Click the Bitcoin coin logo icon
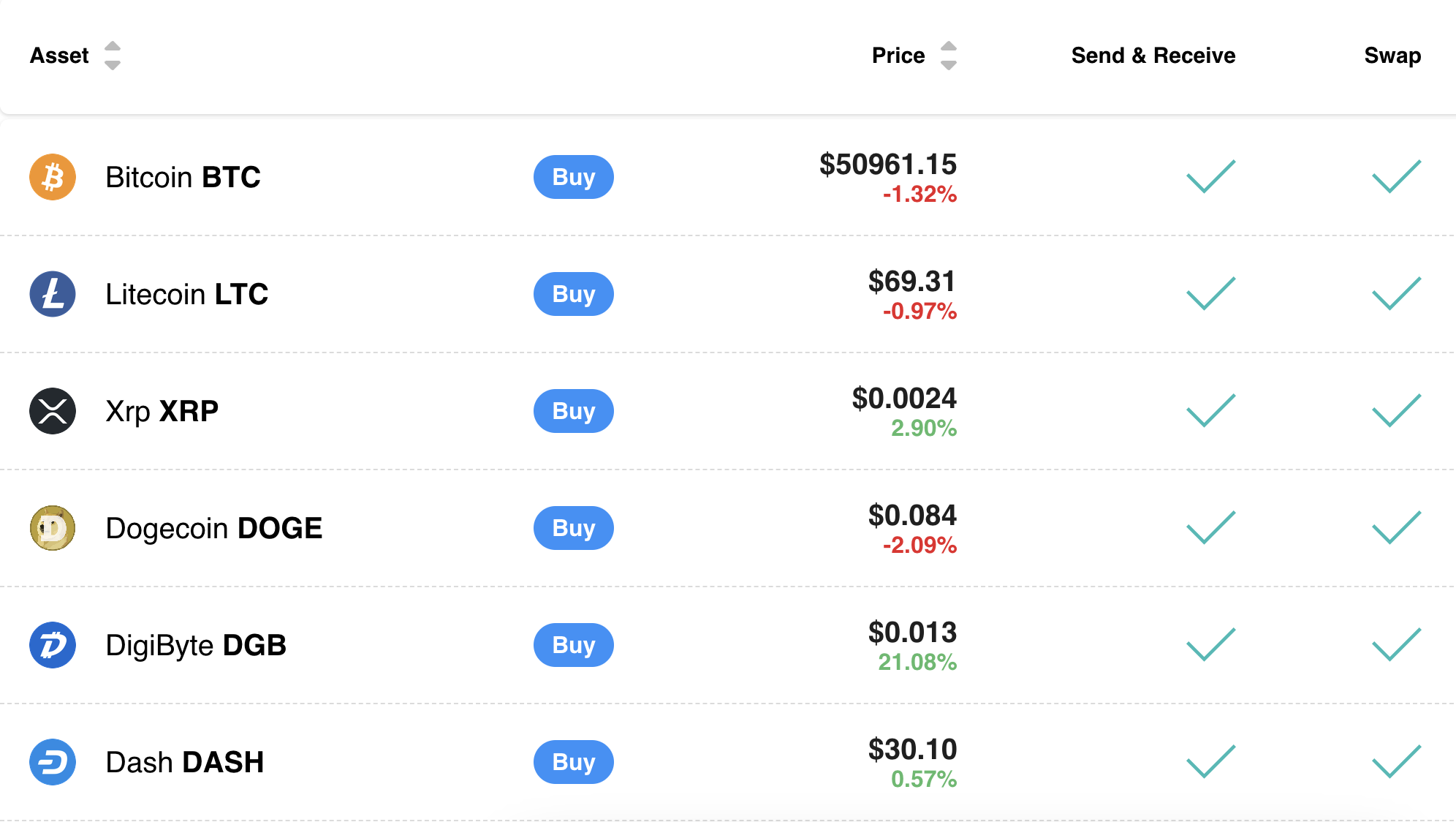The image size is (1456, 822). coord(53,177)
